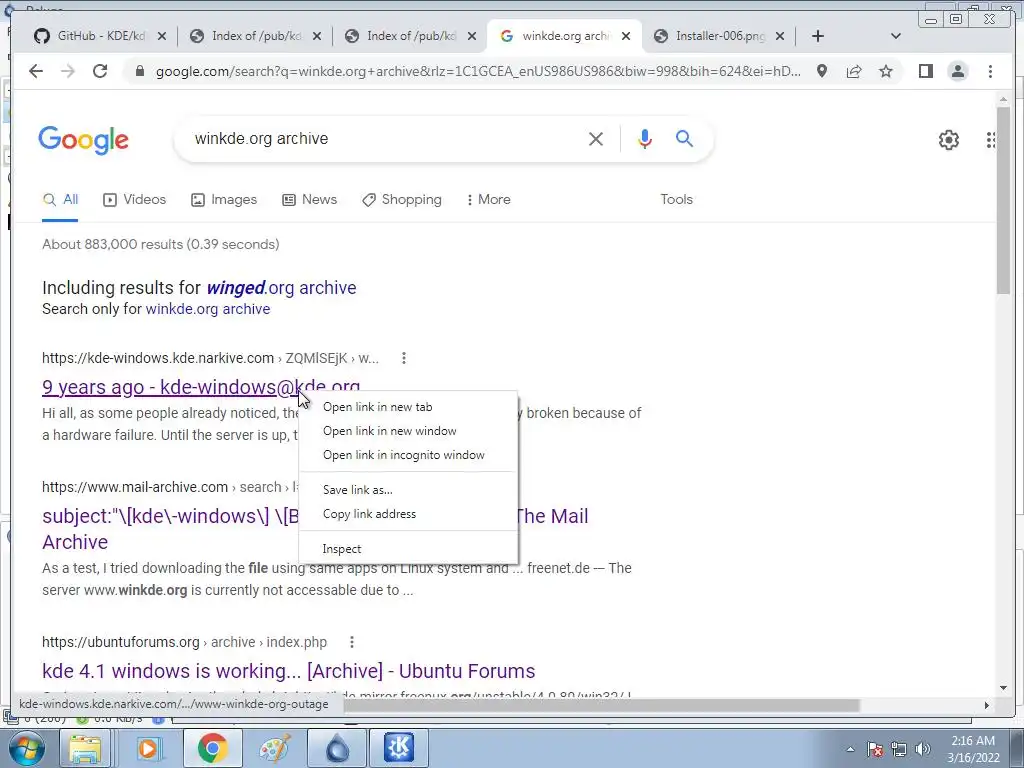Screen dimensions: 1024x768
Task: Expand the More search filters menu
Action: (x=488, y=200)
